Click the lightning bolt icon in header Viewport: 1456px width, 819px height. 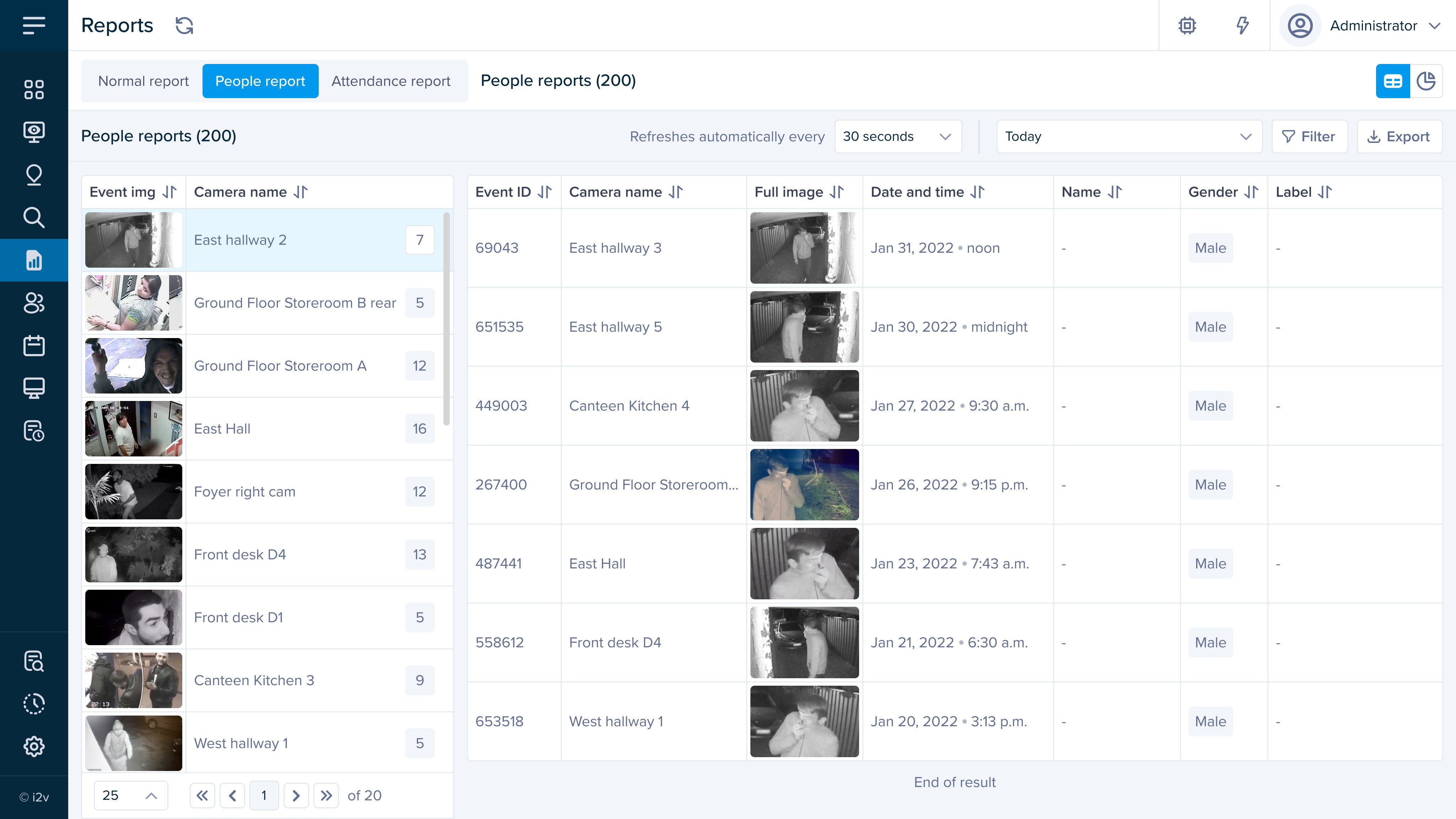[x=1242, y=26]
